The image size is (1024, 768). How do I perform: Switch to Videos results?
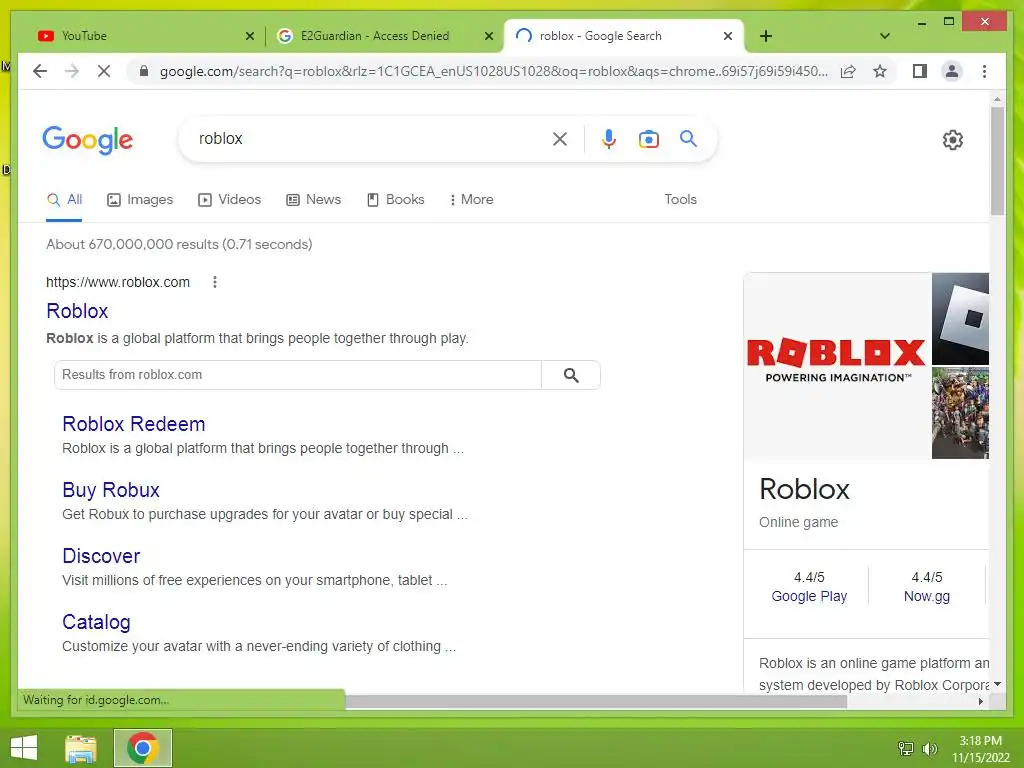click(x=229, y=199)
